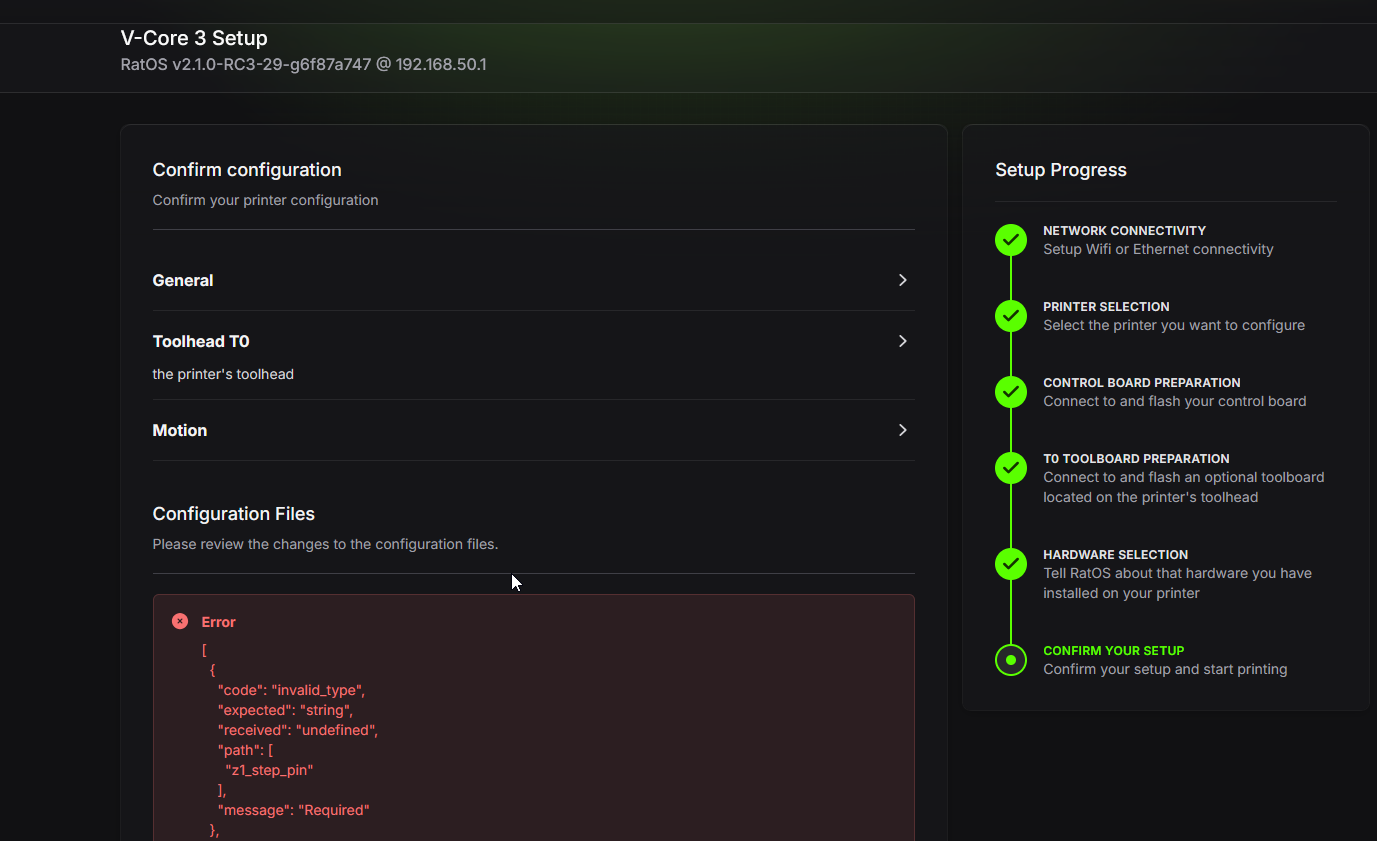
Task: Click the "code": "invalid_type" error line
Action: point(292,690)
